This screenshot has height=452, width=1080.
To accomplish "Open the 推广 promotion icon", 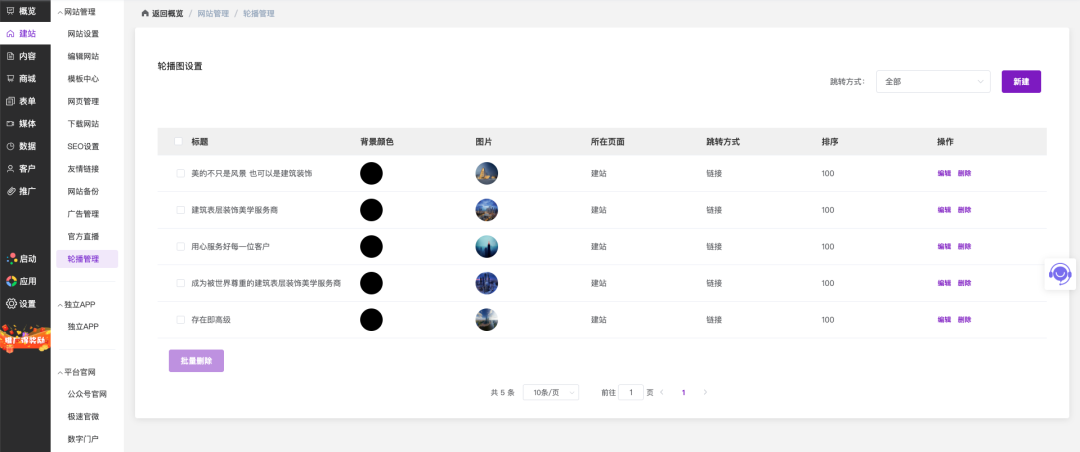I will (10, 190).
